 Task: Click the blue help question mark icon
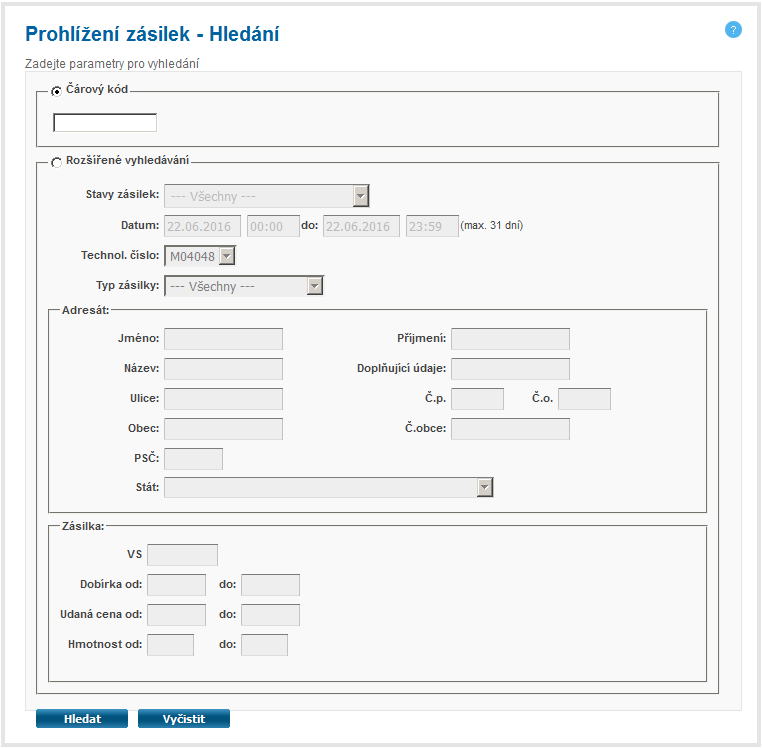pos(733,30)
